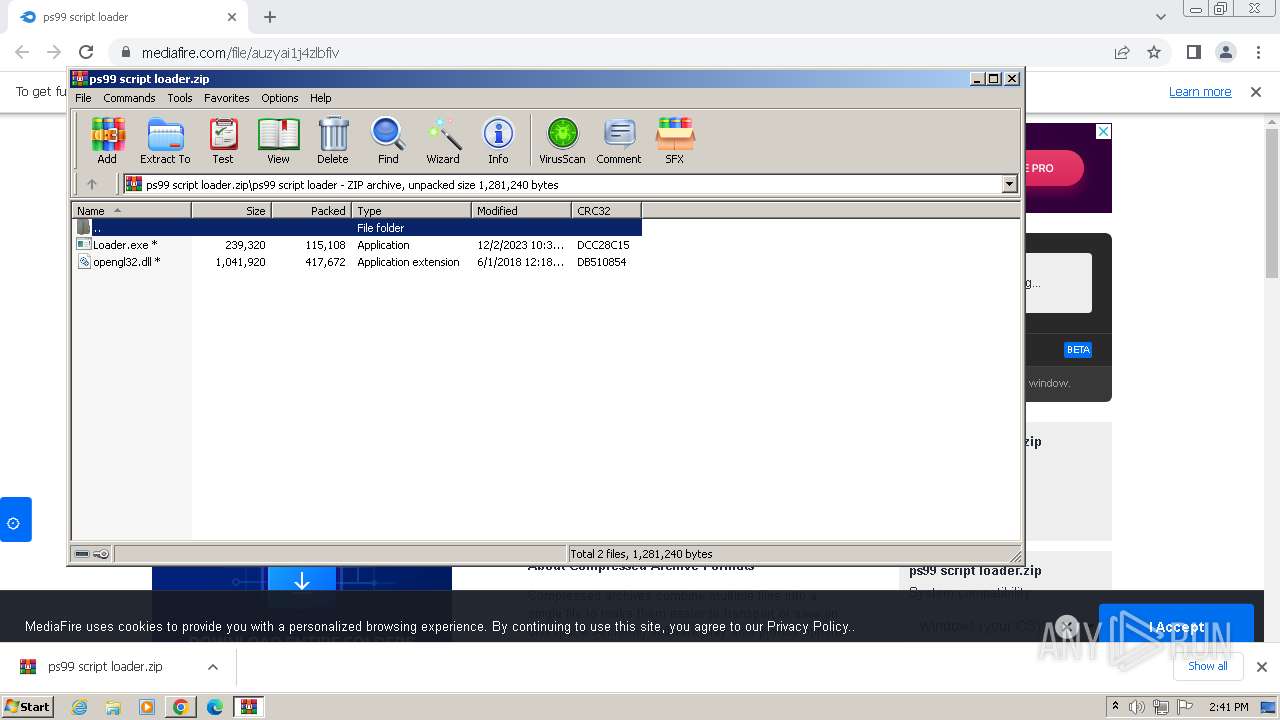The image size is (1280, 720).
Task: Open the Windows Start menu
Action: coord(28,706)
